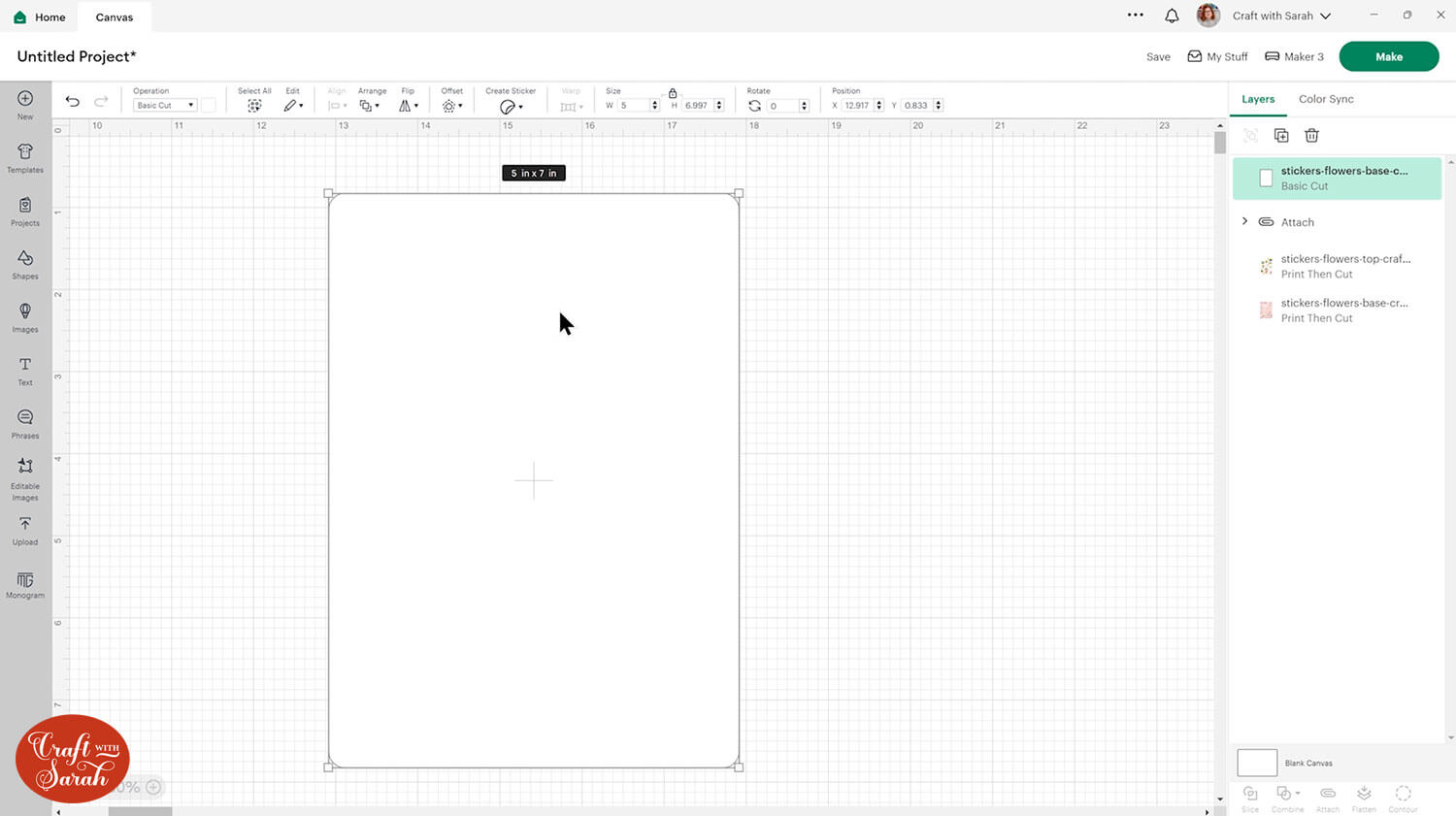Open the Craft with Sarah account menu
Viewport: 1456px width, 816px height.
(x=1281, y=16)
